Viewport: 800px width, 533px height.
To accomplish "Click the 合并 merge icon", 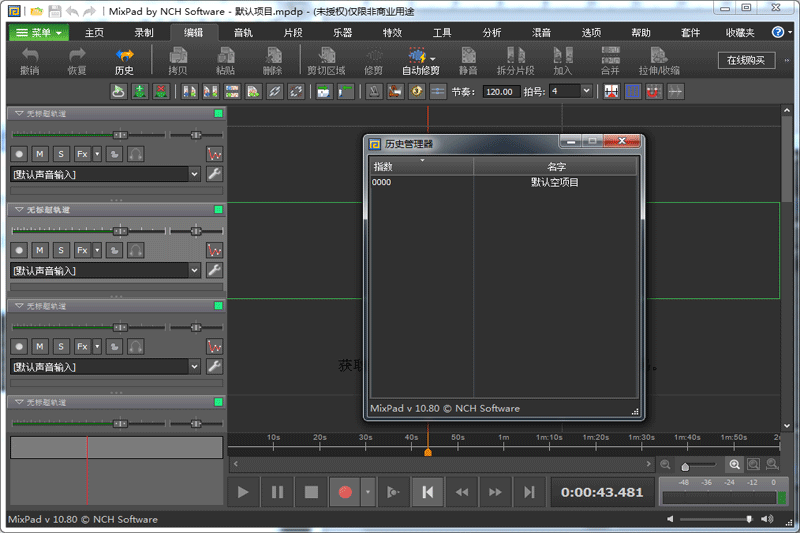I will coord(610,61).
